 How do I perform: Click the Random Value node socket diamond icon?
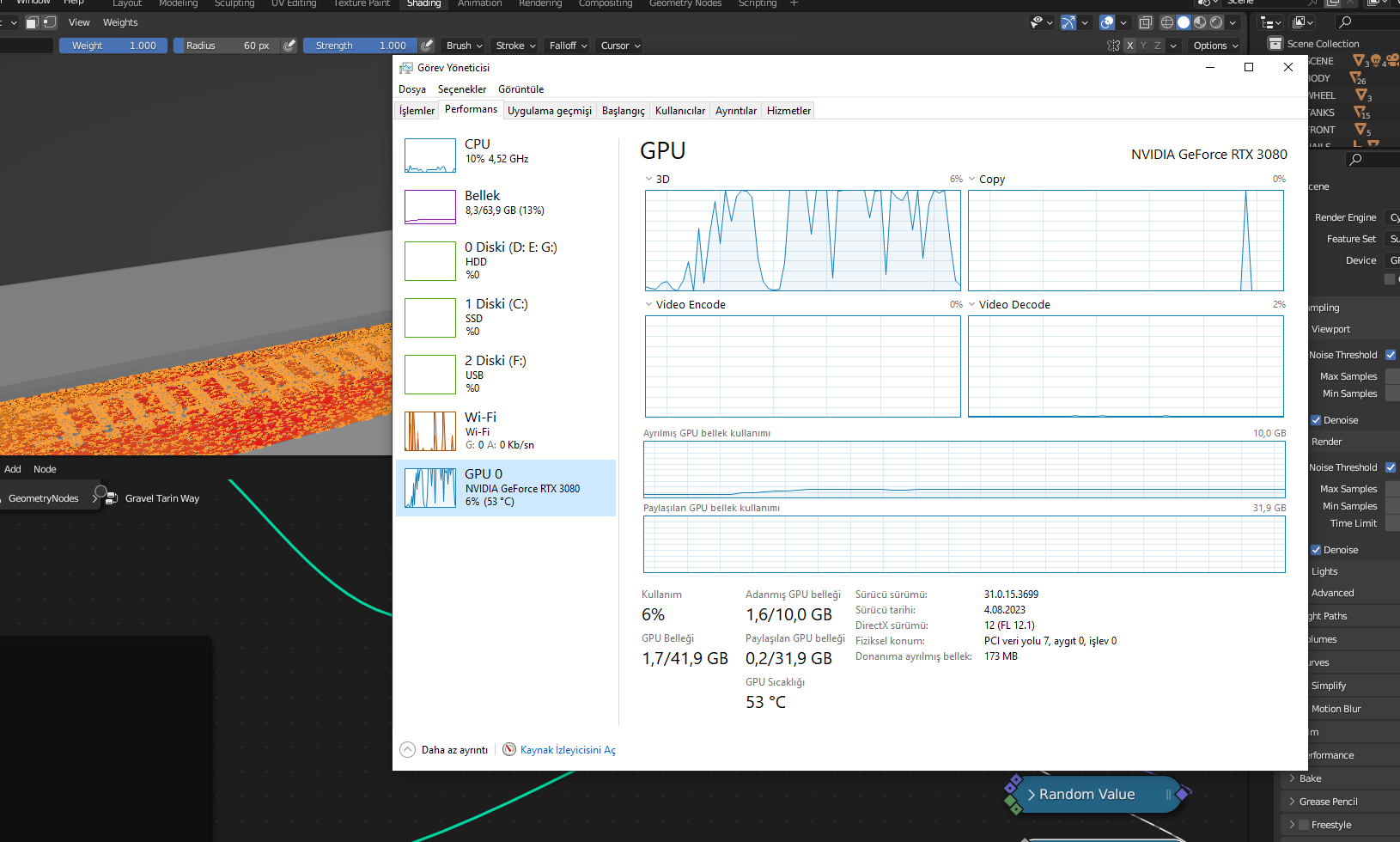coord(1183,794)
